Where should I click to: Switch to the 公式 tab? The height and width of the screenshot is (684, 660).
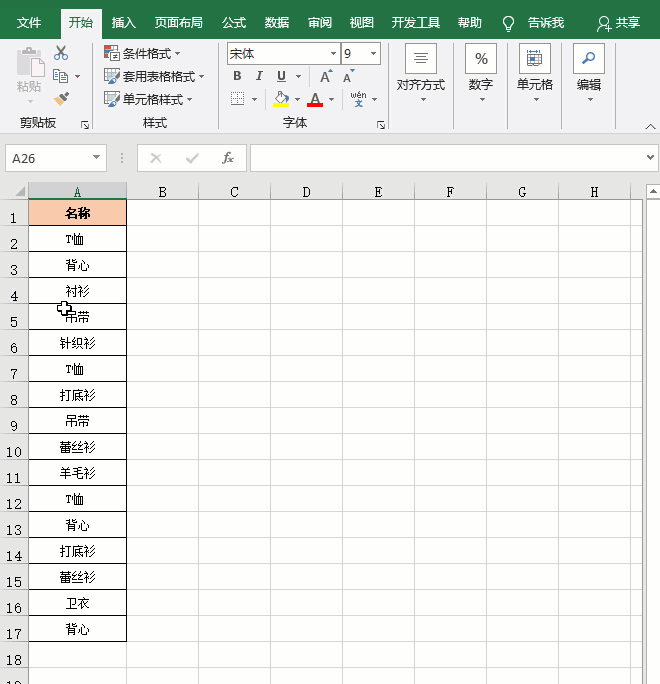pos(234,23)
